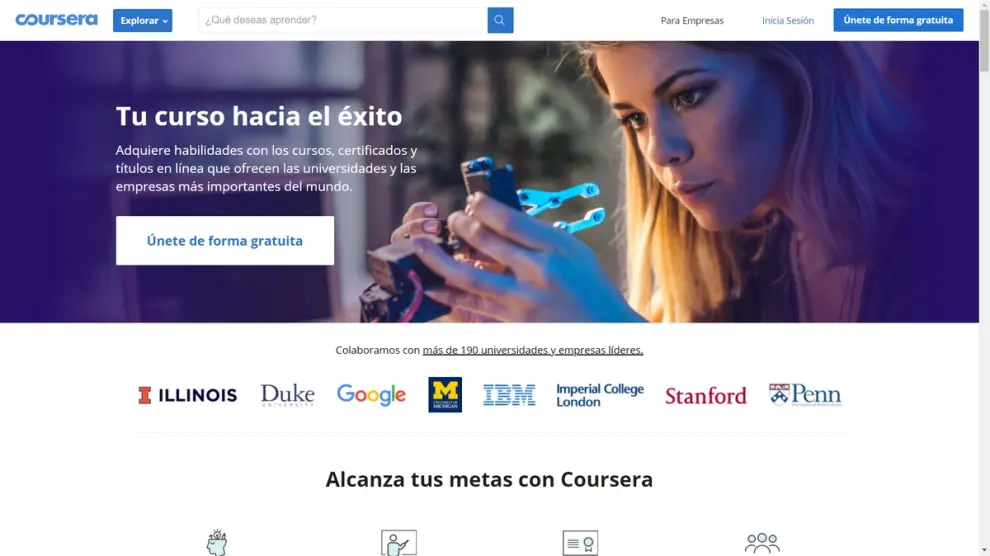Expand the Explorar dropdown menu
The height and width of the screenshot is (556, 990).
pos(143,20)
